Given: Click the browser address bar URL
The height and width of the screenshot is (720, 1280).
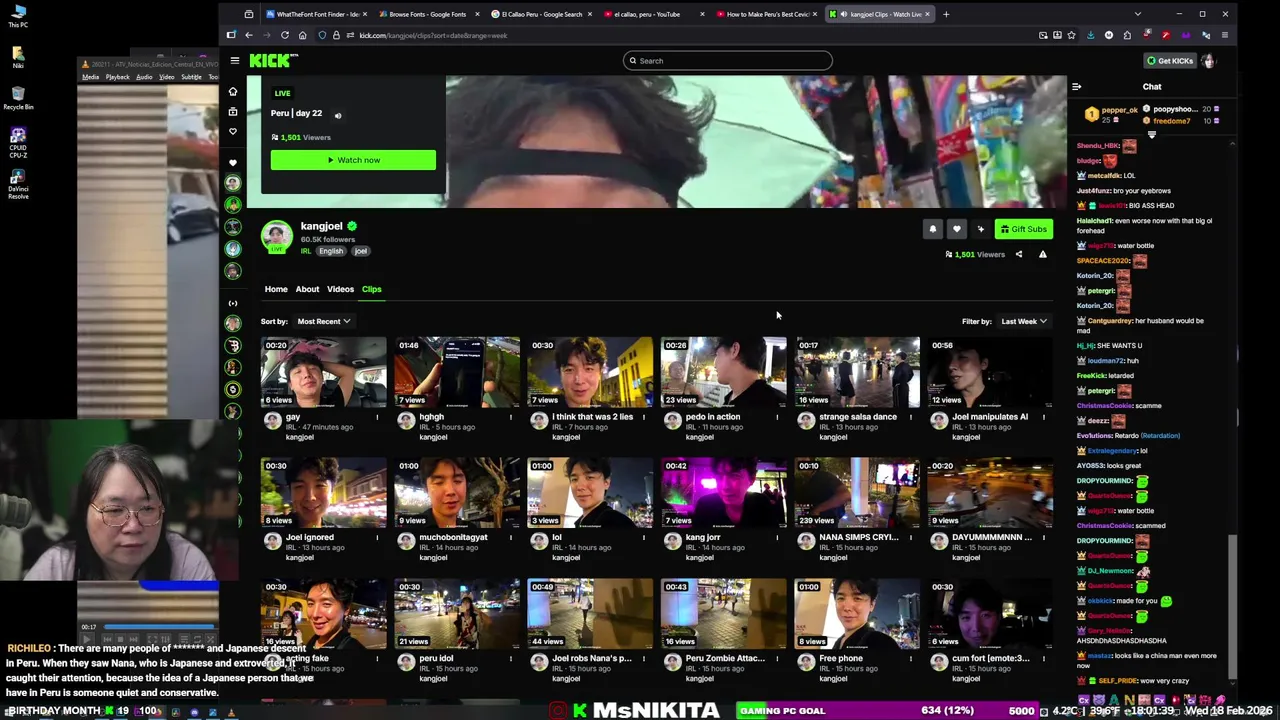Looking at the screenshot, I should [x=433, y=35].
